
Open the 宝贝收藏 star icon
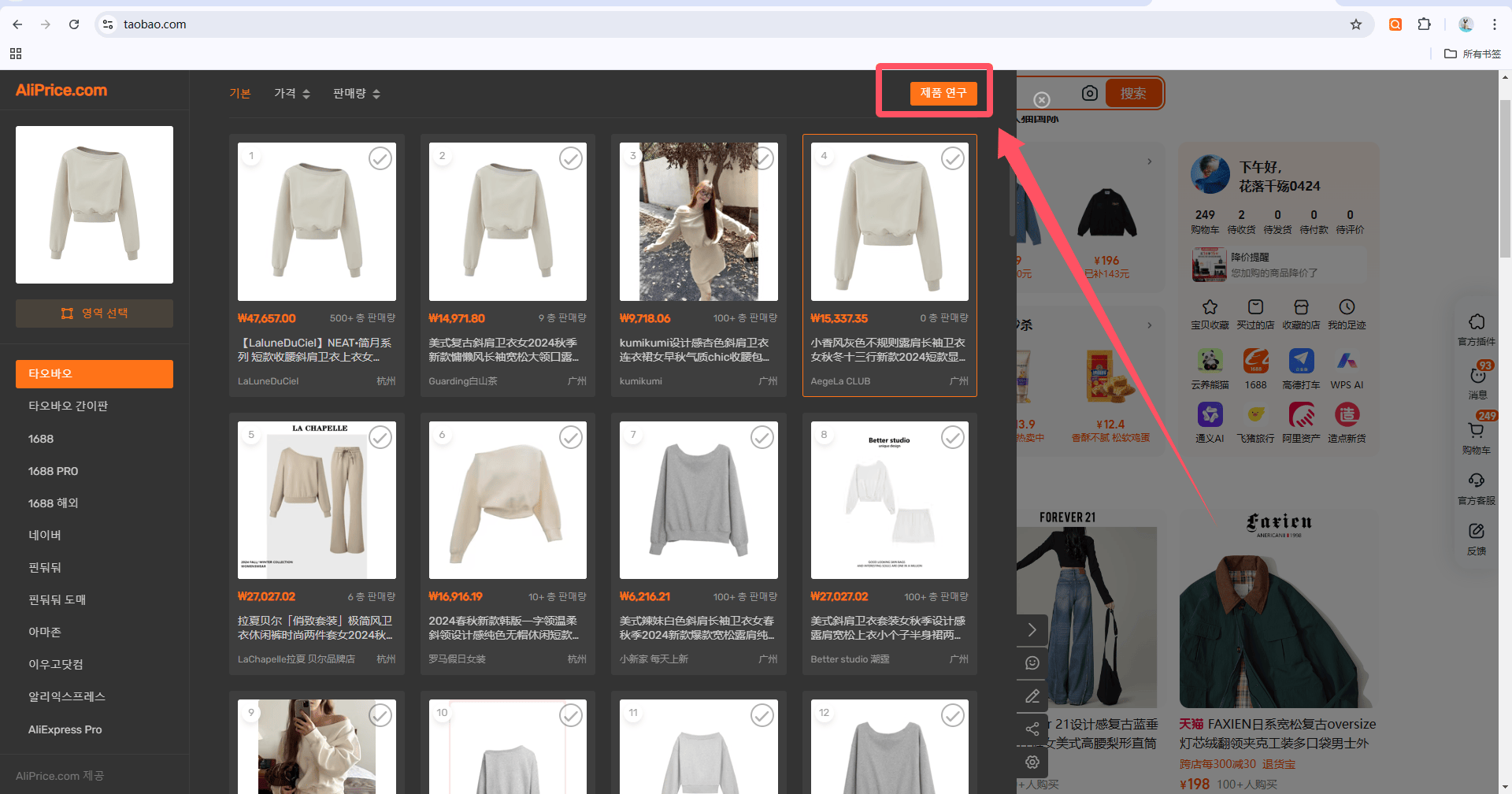[x=1210, y=307]
